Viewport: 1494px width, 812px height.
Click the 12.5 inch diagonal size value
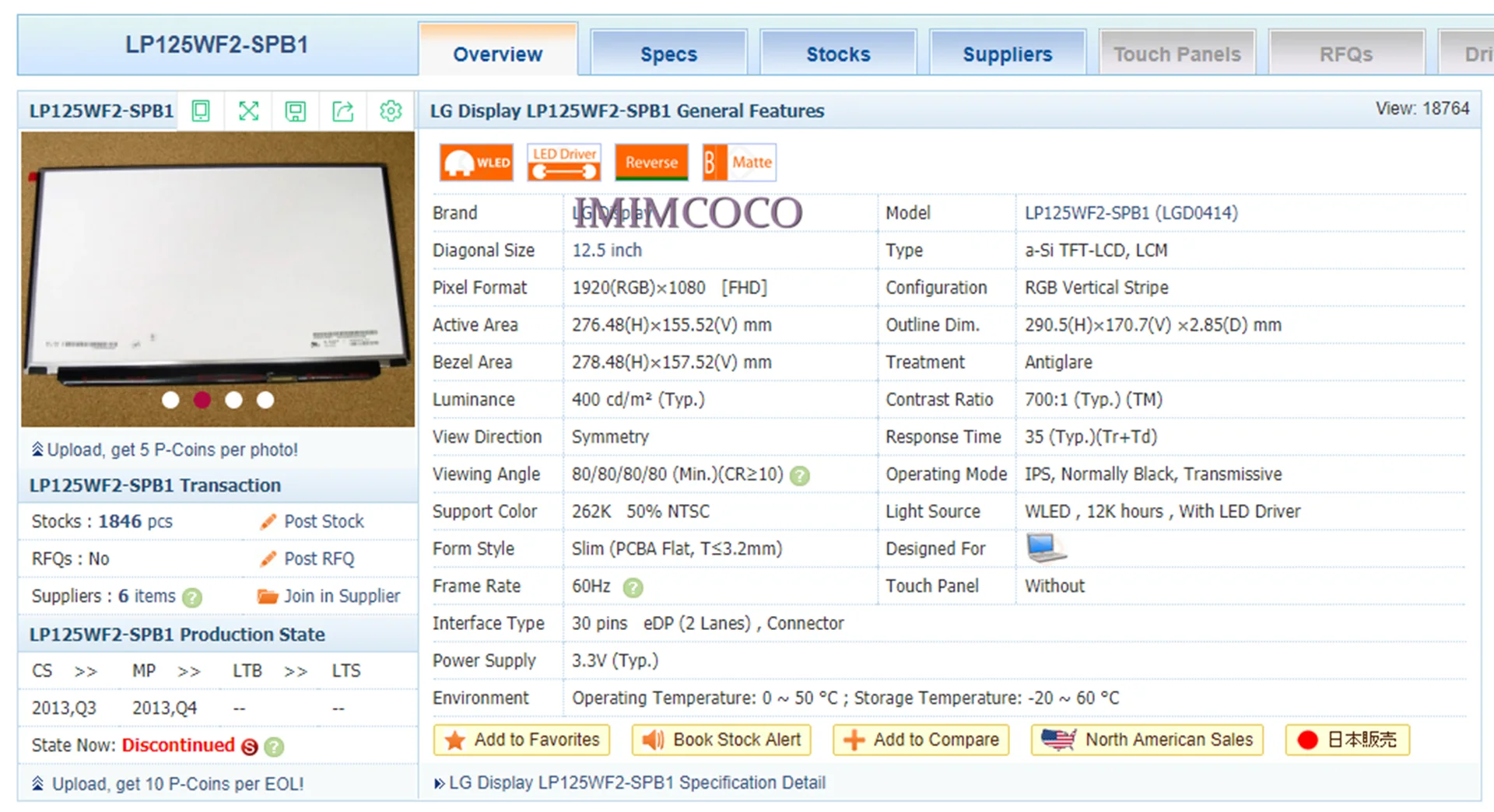[x=607, y=250]
